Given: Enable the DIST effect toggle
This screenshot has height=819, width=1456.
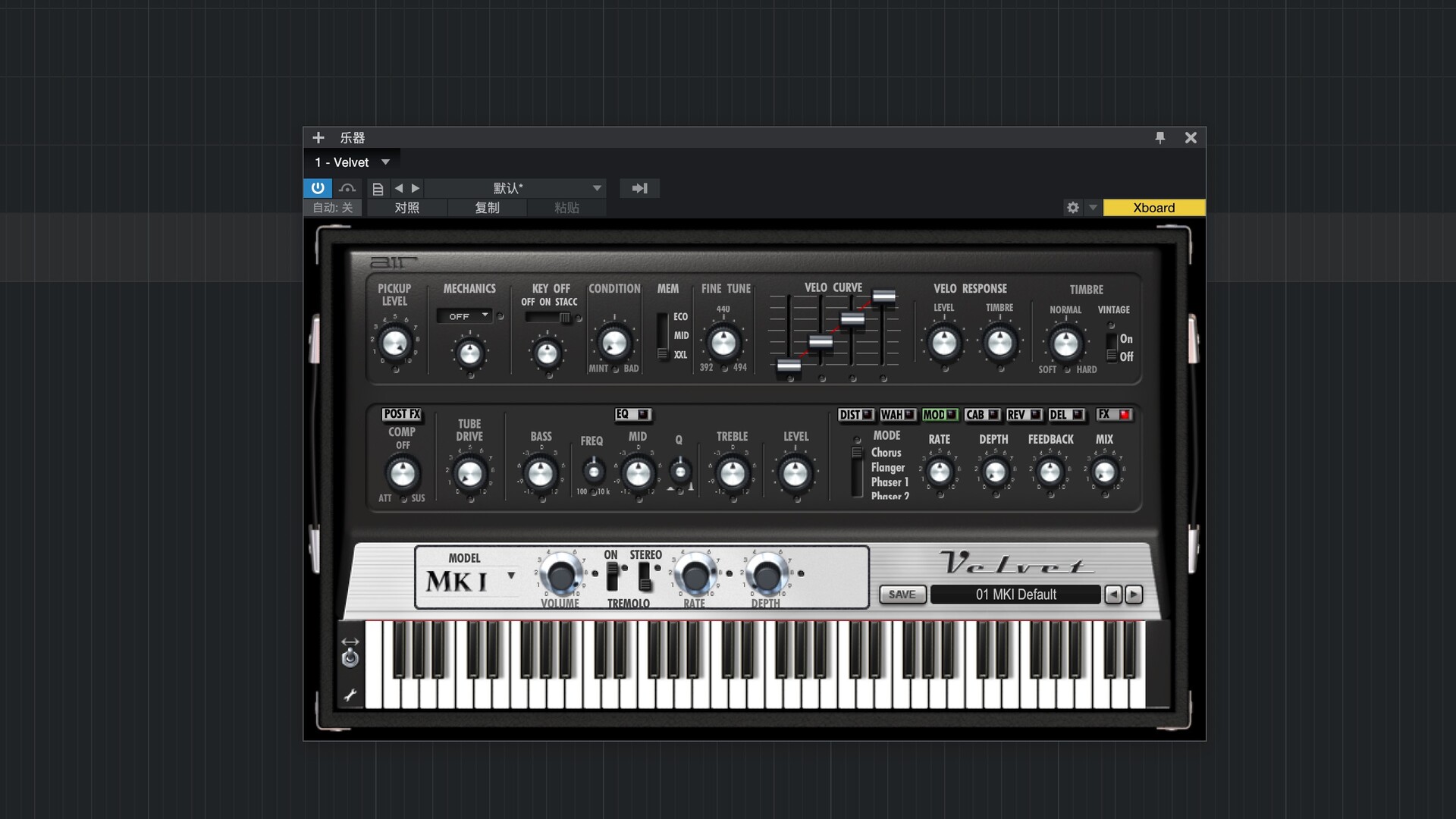Looking at the screenshot, I should coord(867,415).
